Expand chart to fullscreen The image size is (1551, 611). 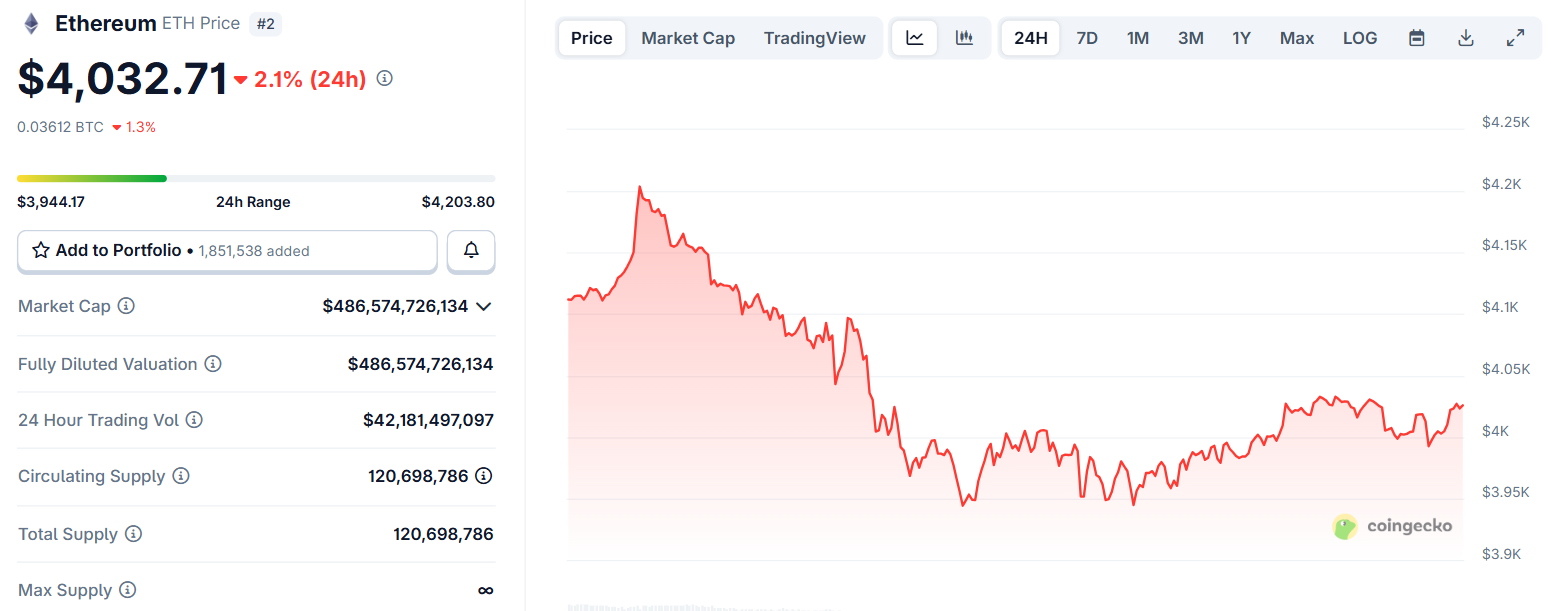tap(1516, 37)
